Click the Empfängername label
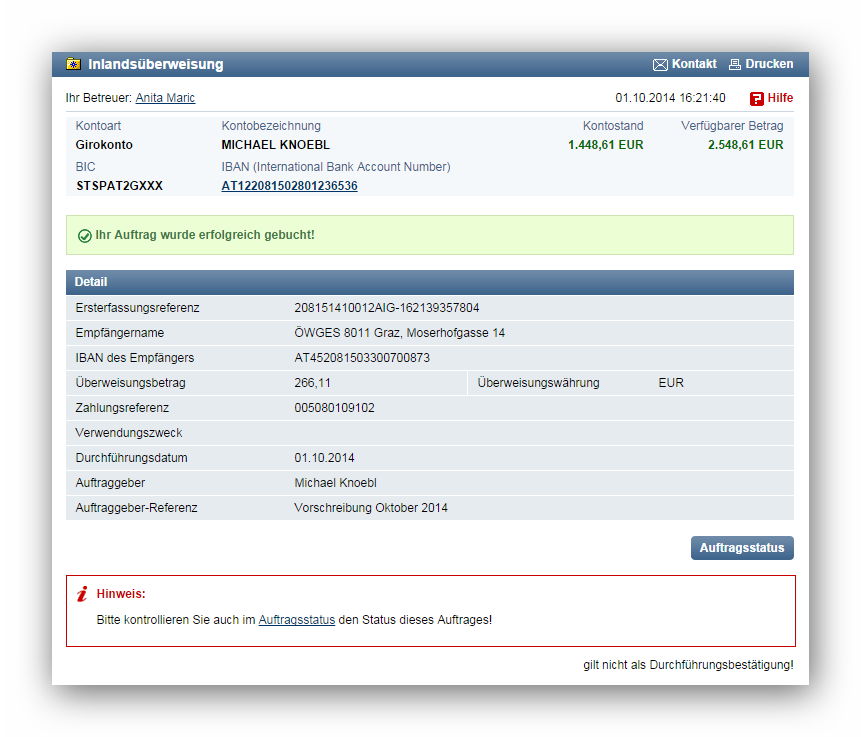The image size is (861, 737). 120,333
